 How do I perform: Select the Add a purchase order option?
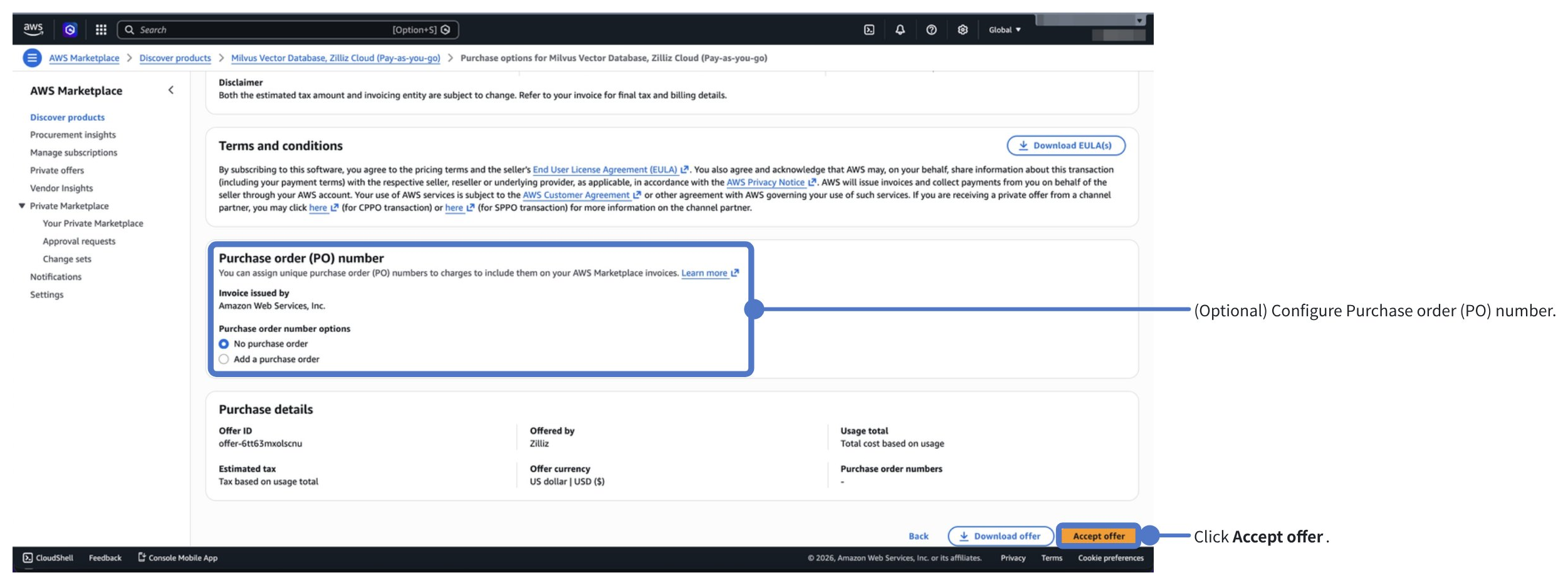tap(224, 359)
